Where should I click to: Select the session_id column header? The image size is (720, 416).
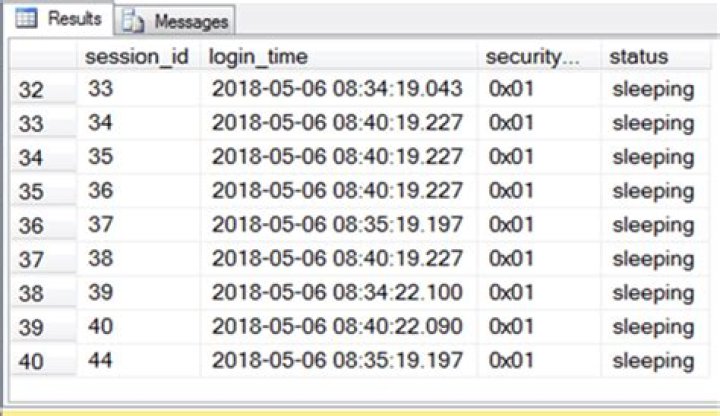coord(137,56)
